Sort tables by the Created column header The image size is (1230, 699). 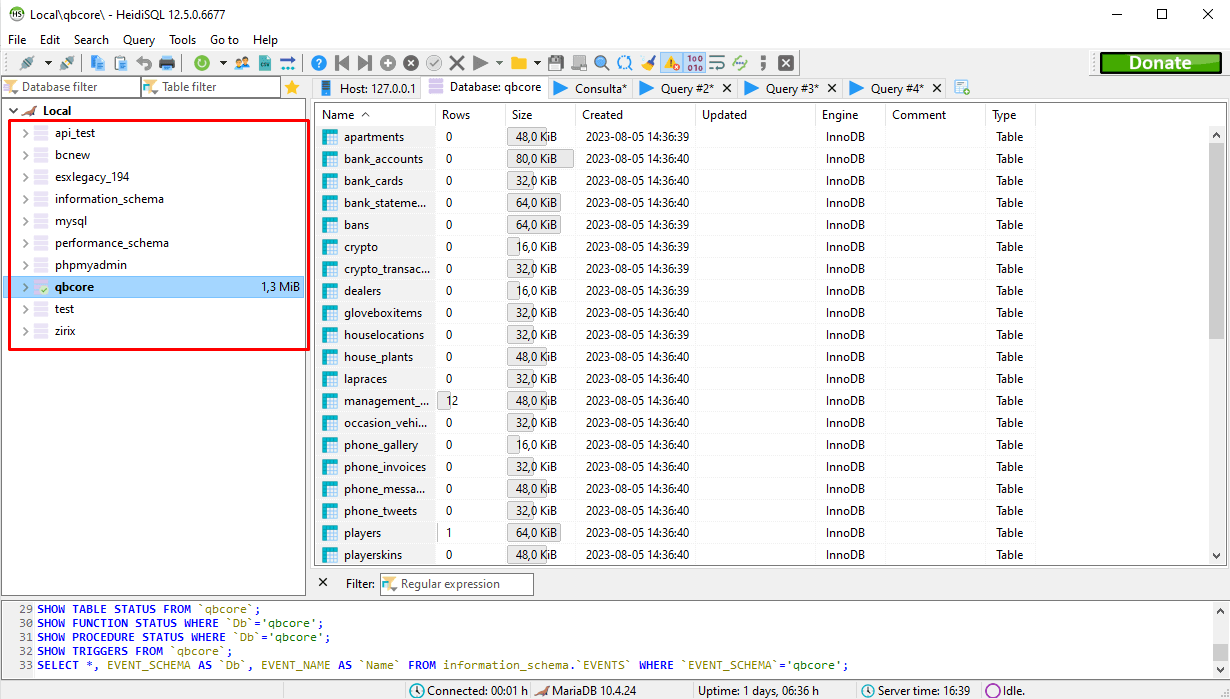(636, 115)
